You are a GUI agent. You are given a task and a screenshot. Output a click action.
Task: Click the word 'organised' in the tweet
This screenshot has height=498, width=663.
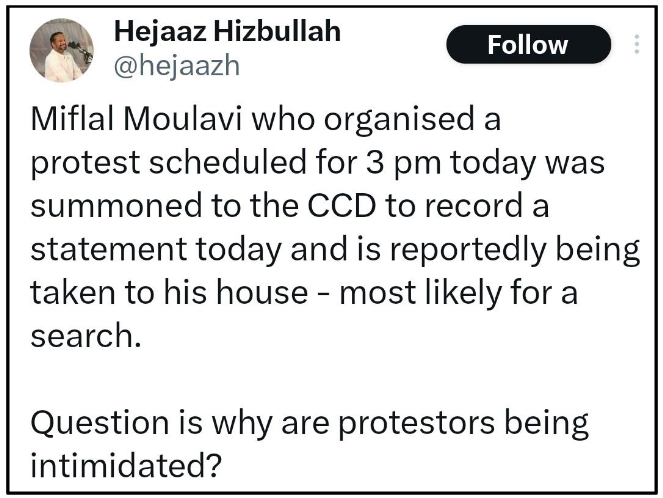[x=399, y=120]
